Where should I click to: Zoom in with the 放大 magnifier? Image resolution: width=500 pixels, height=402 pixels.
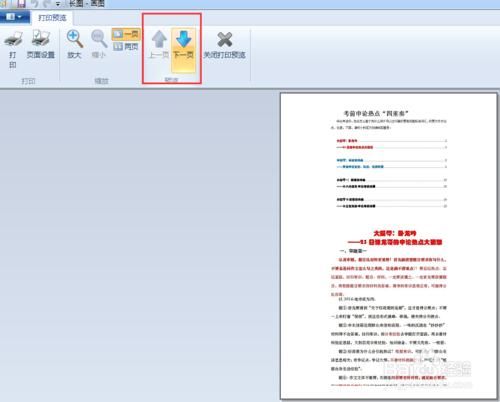coord(75,45)
